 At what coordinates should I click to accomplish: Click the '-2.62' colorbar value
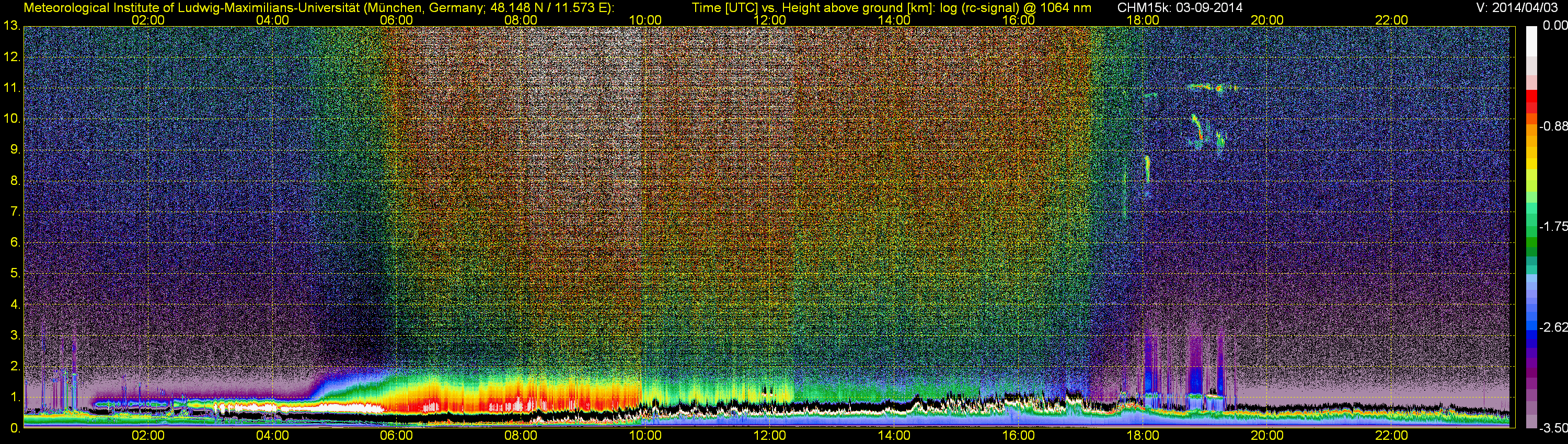point(1553,327)
